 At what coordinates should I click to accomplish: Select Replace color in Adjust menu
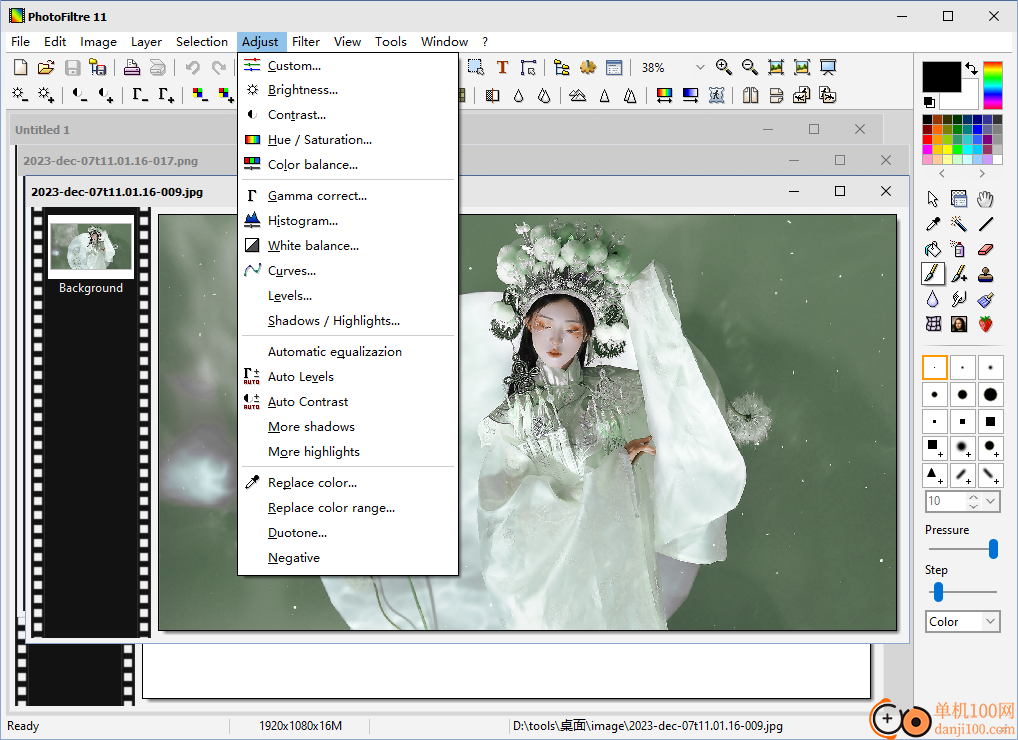pyautogui.click(x=348, y=482)
